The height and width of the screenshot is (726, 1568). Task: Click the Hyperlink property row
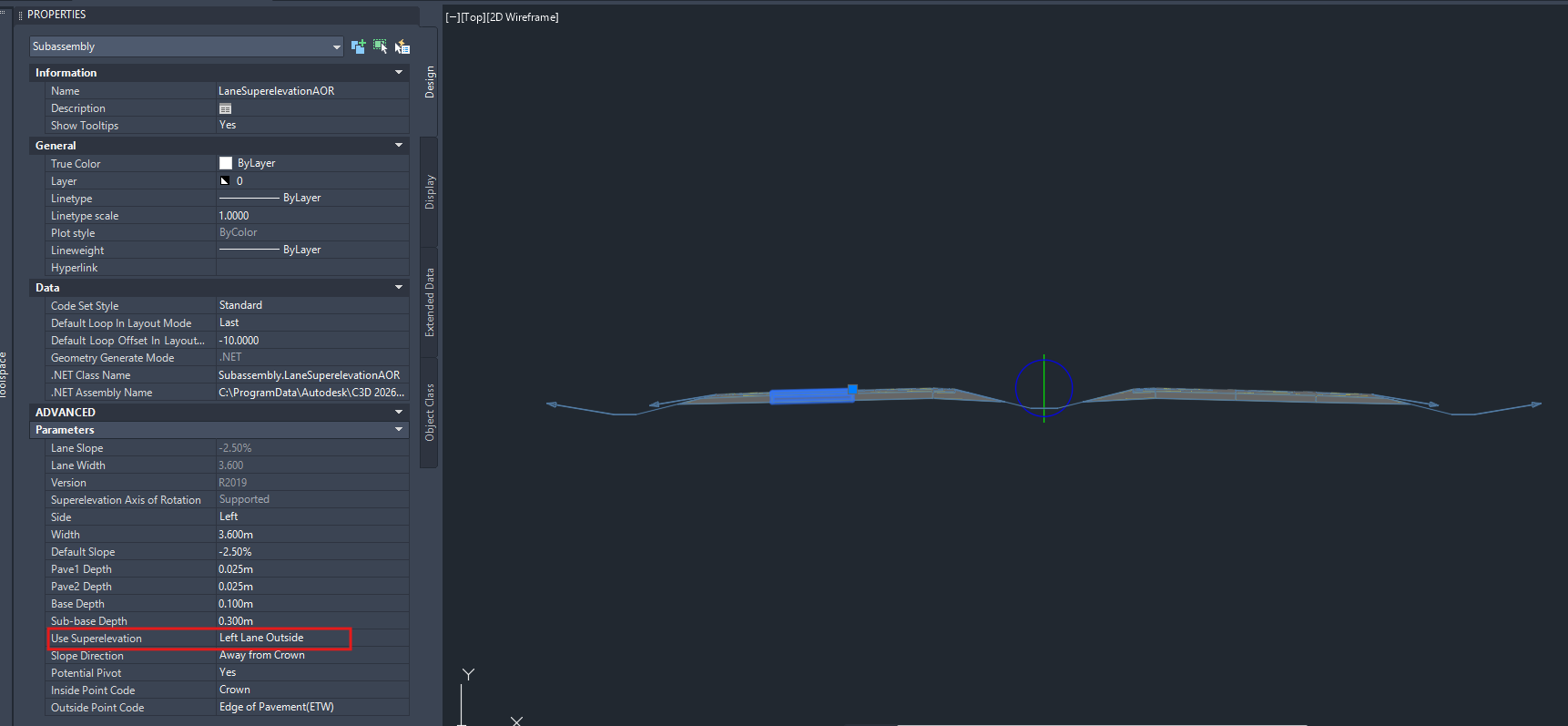(227, 267)
